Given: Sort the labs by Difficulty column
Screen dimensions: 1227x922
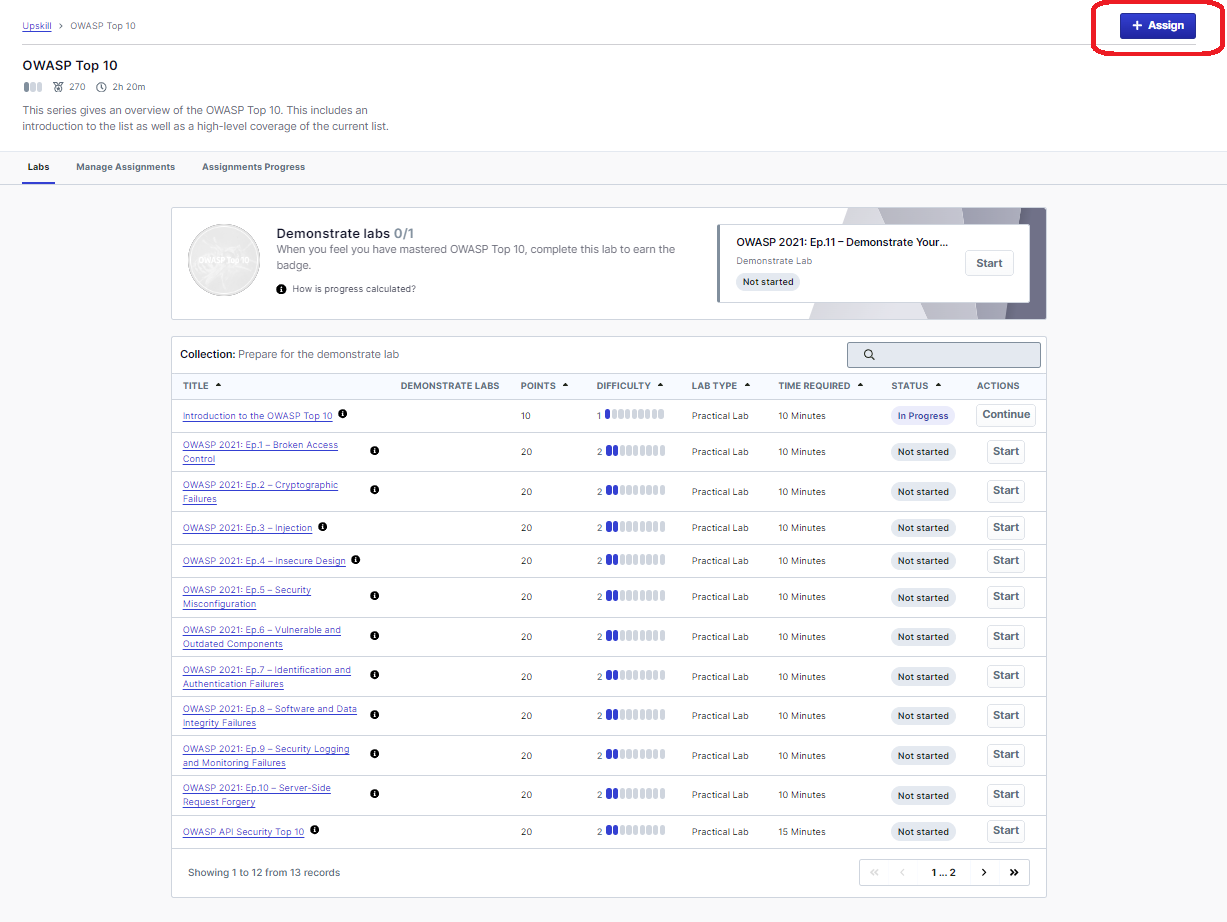Looking at the screenshot, I should 629,386.
